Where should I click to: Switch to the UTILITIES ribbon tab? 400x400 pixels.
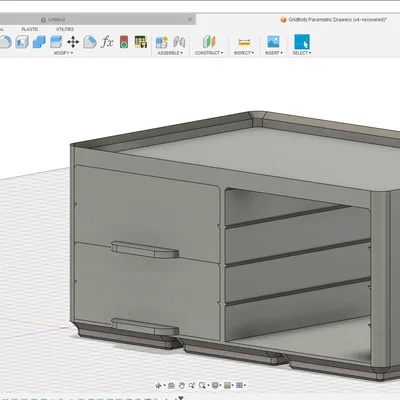[x=65, y=29]
